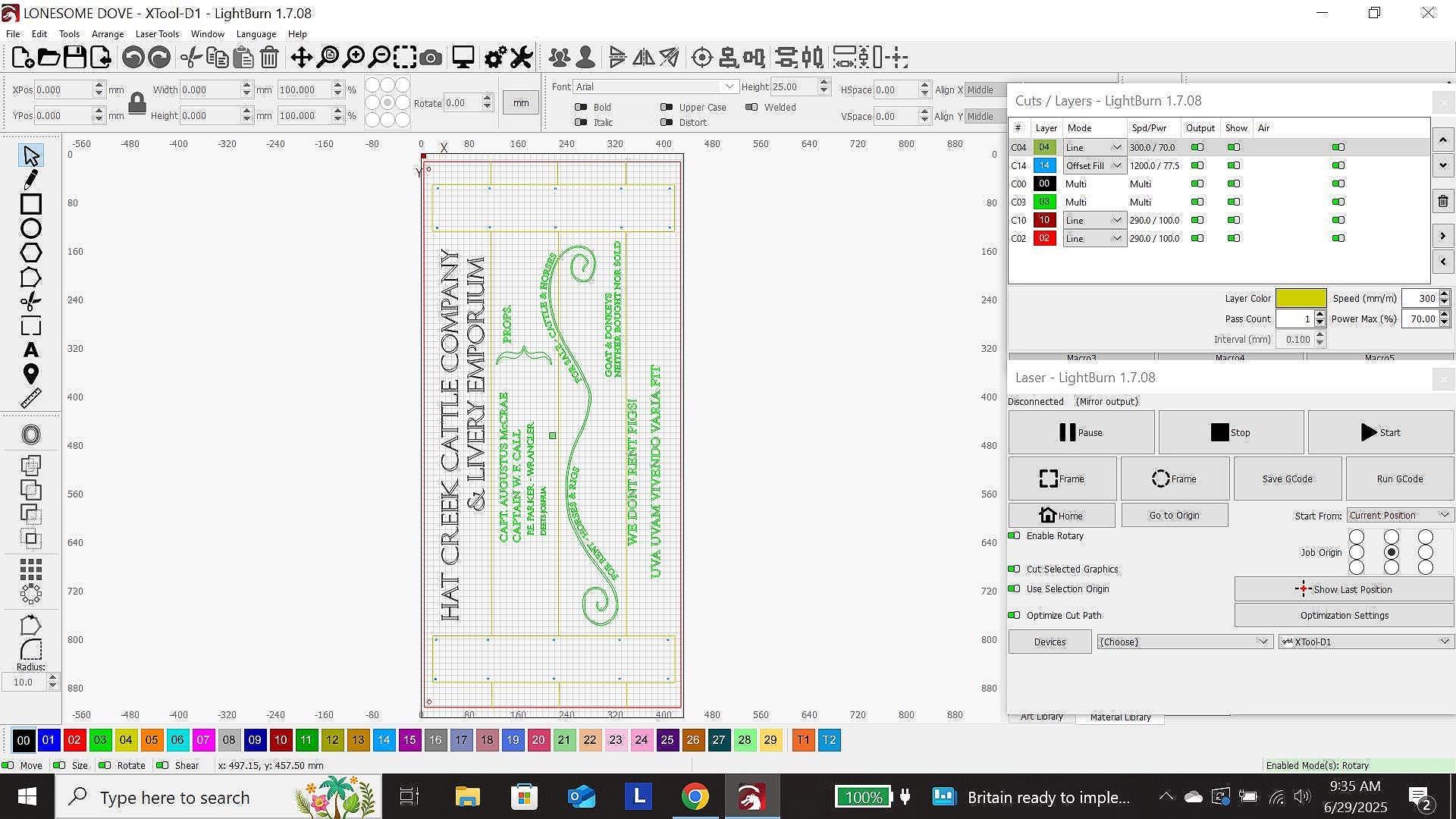Click the Delete trash icon in toolbar
The height and width of the screenshot is (819, 1456).
pyautogui.click(x=269, y=58)
